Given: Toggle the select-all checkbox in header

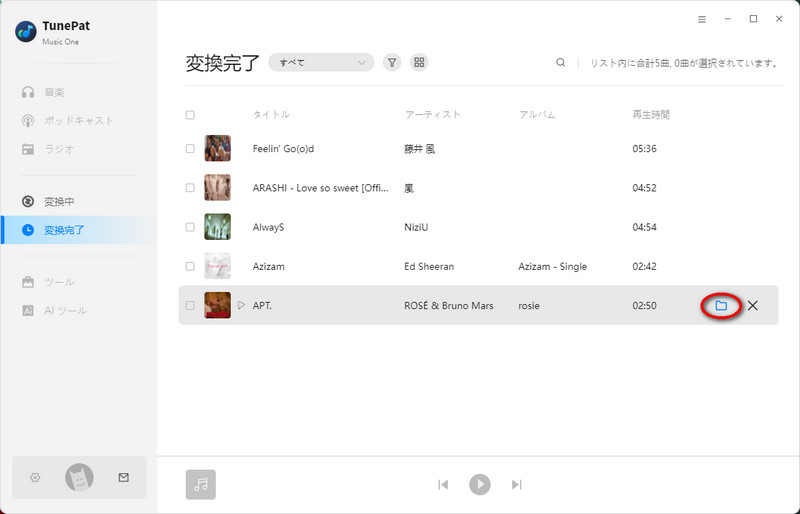Looking at the screenshot, I should [x=190, y=115].
